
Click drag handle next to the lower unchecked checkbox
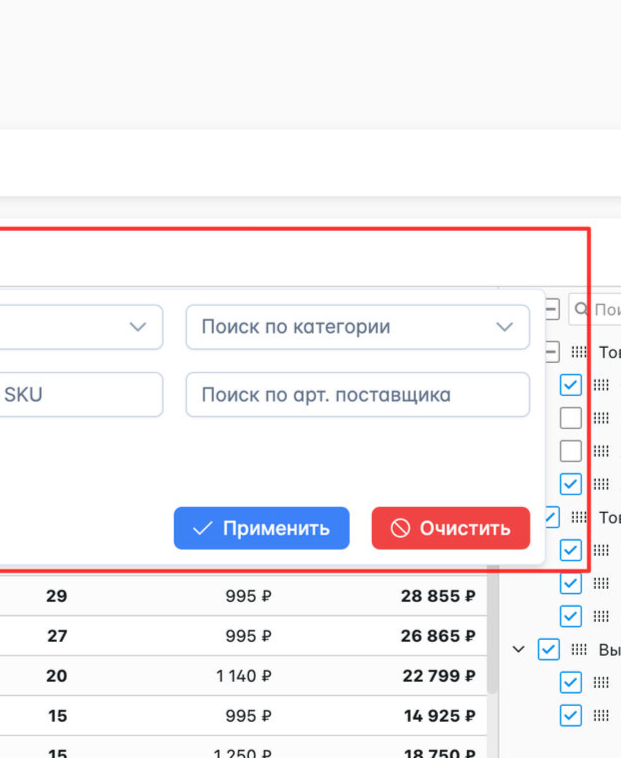pyautogui.click(x=601, y=451)
